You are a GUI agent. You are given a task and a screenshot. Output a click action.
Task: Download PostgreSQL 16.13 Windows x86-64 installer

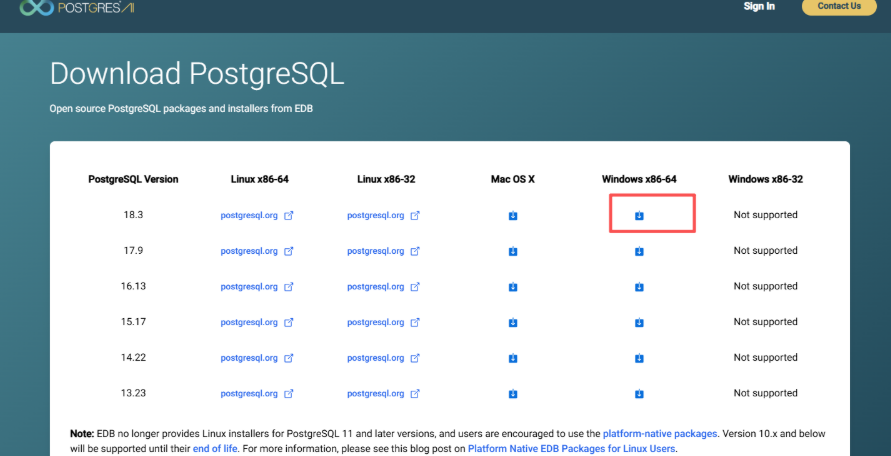pos(639,287)
